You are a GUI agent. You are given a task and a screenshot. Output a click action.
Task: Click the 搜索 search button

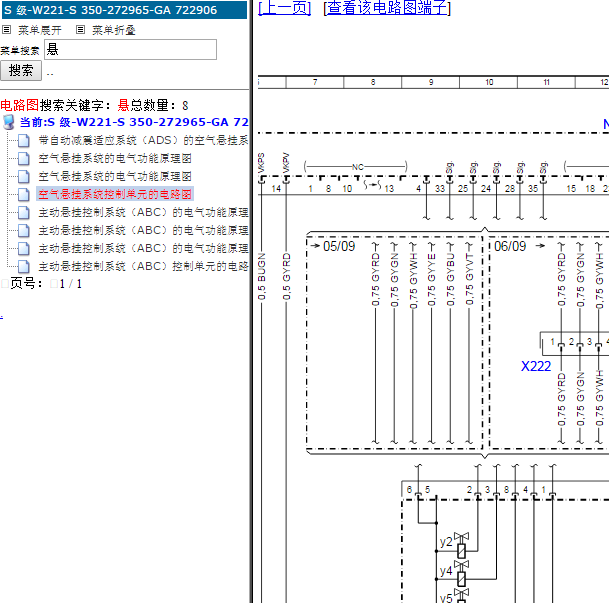(21, 71)
